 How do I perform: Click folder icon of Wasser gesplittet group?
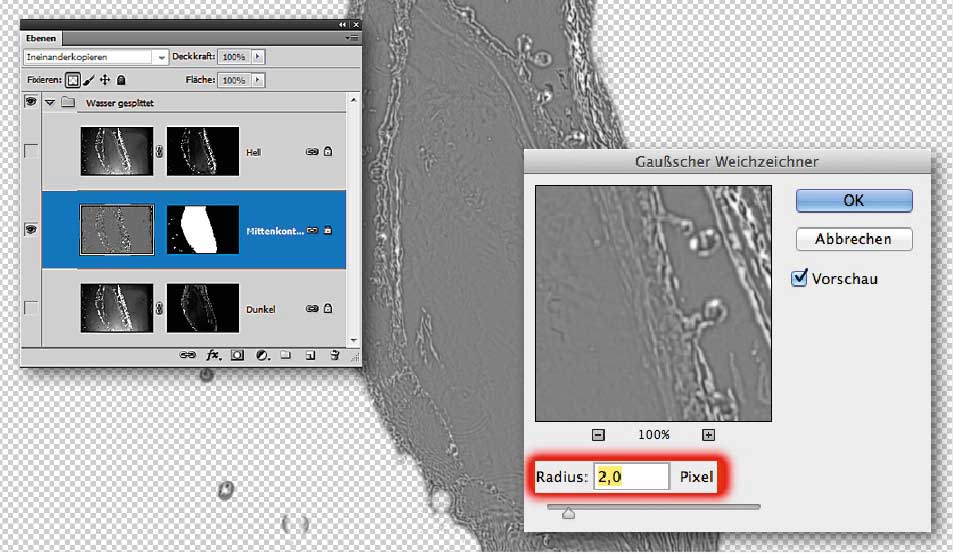coord(68,102)
